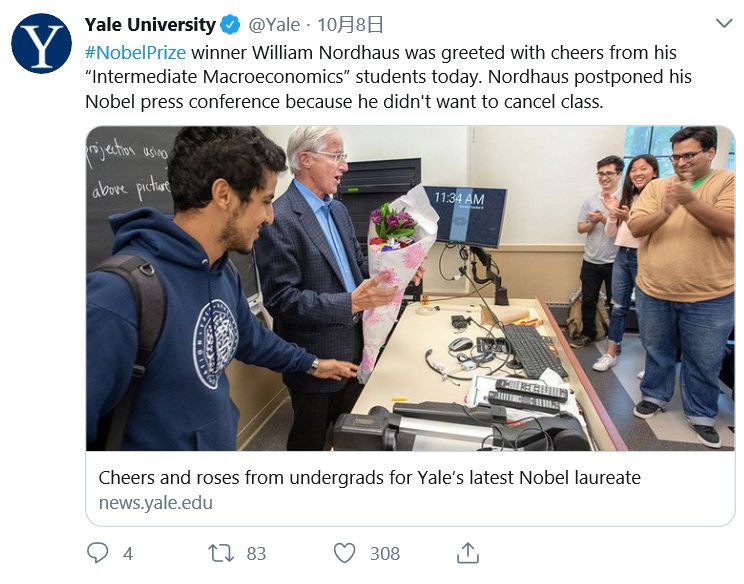
Task: Open the news.yale.edu link
Action: click(155, 503)
